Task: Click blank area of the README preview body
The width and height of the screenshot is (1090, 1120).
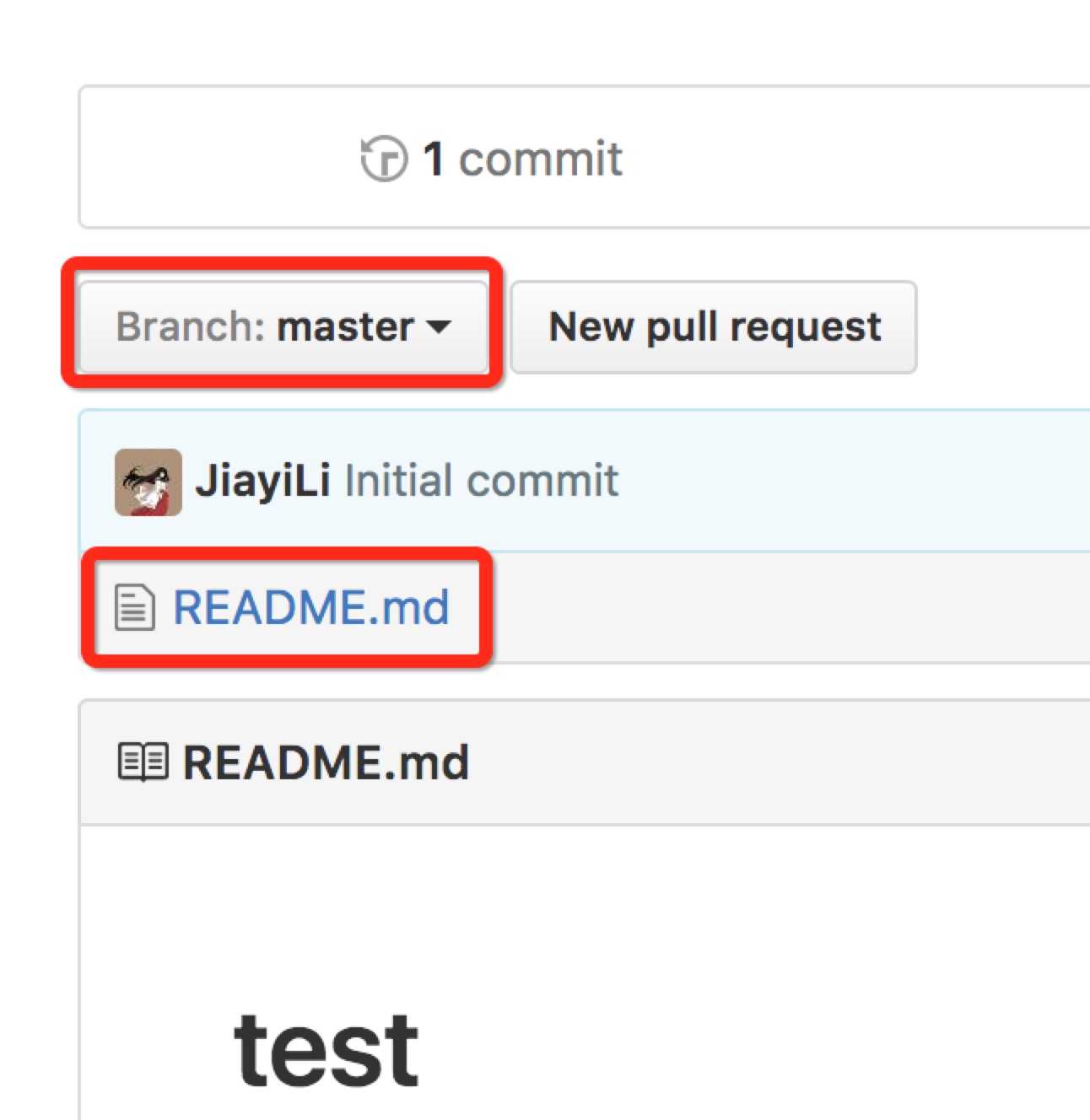Action: click(x=675, y=928)
